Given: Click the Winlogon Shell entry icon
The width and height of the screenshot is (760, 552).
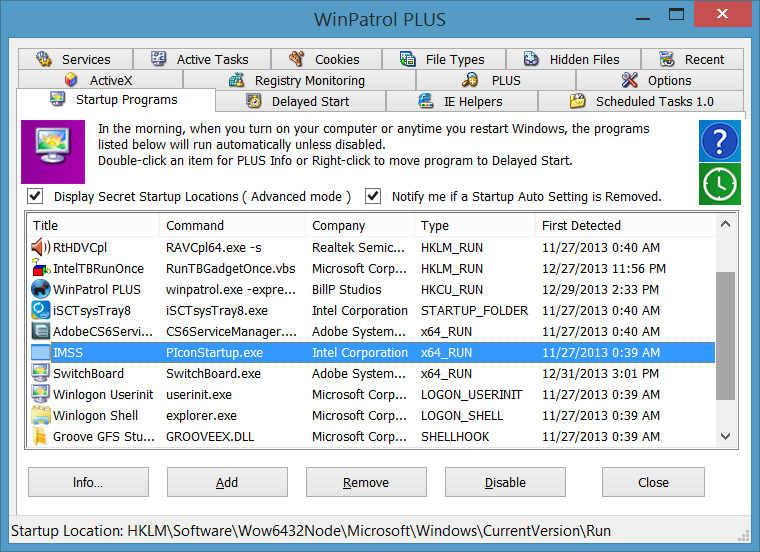Looking at the screenshot, I should [x=41, y=415].
